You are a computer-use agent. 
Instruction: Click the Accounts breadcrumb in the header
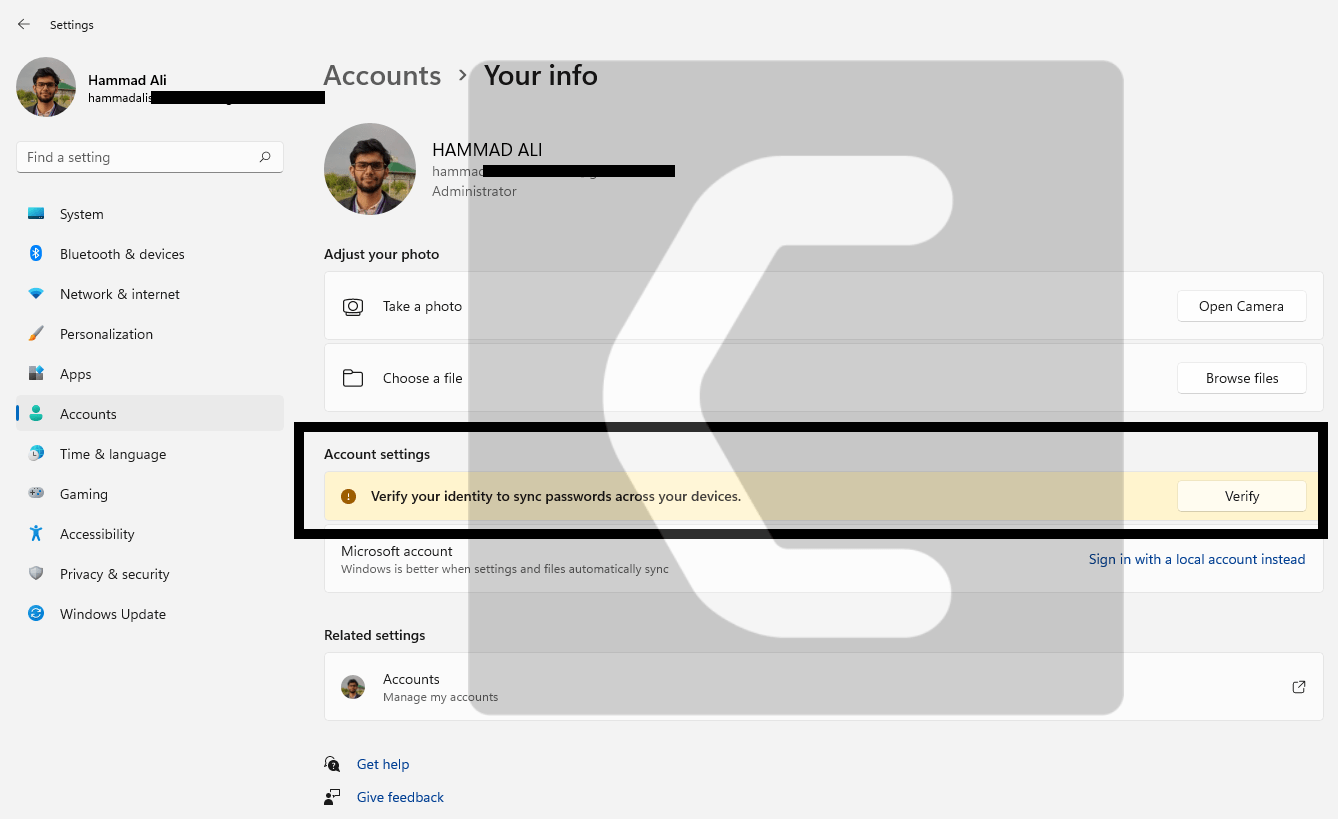(x=382, y=76)
